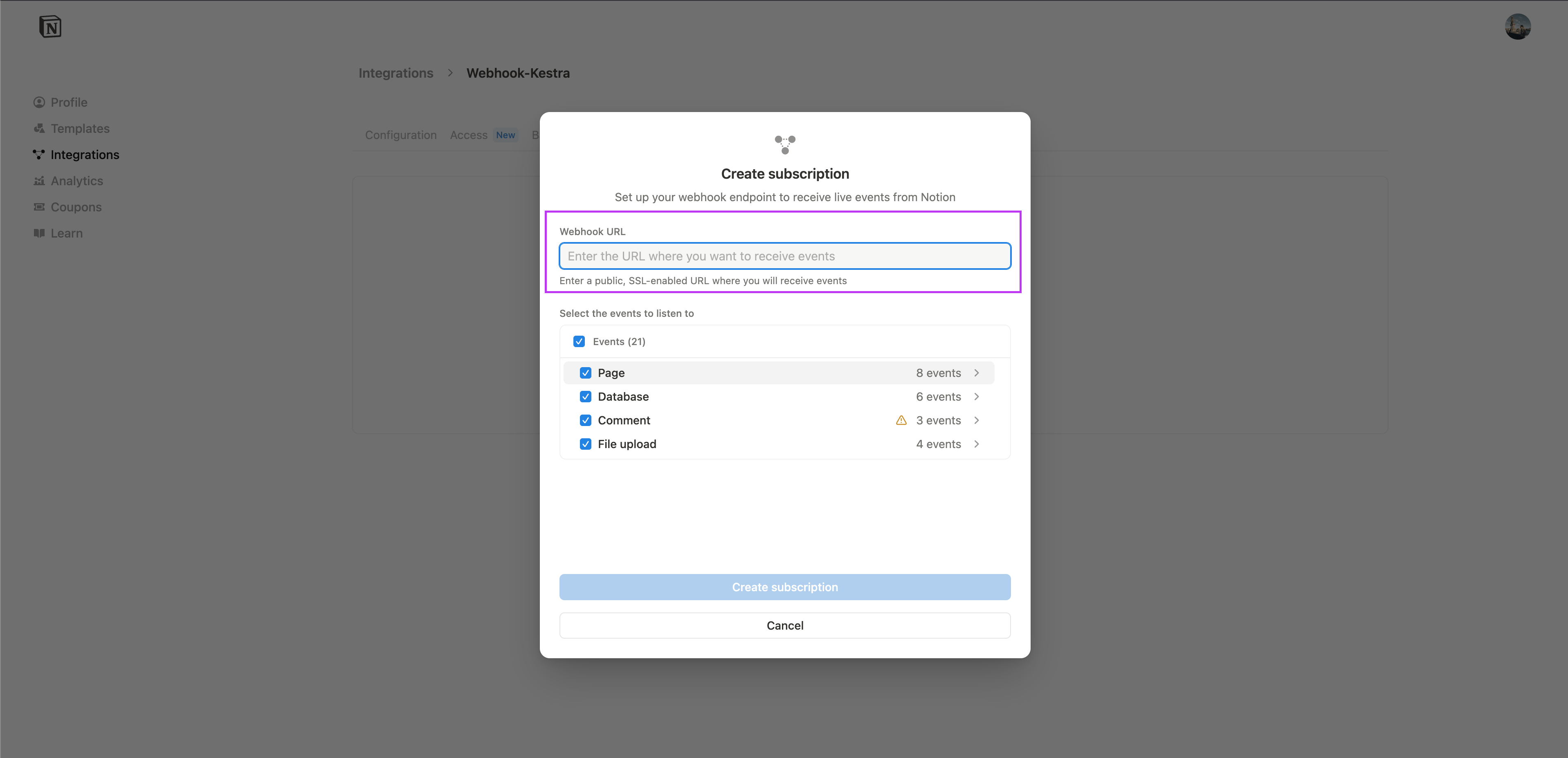The image size is (1568, 758).
Task: Click the user avatar thumbnail
Action: click(1518, 26)
